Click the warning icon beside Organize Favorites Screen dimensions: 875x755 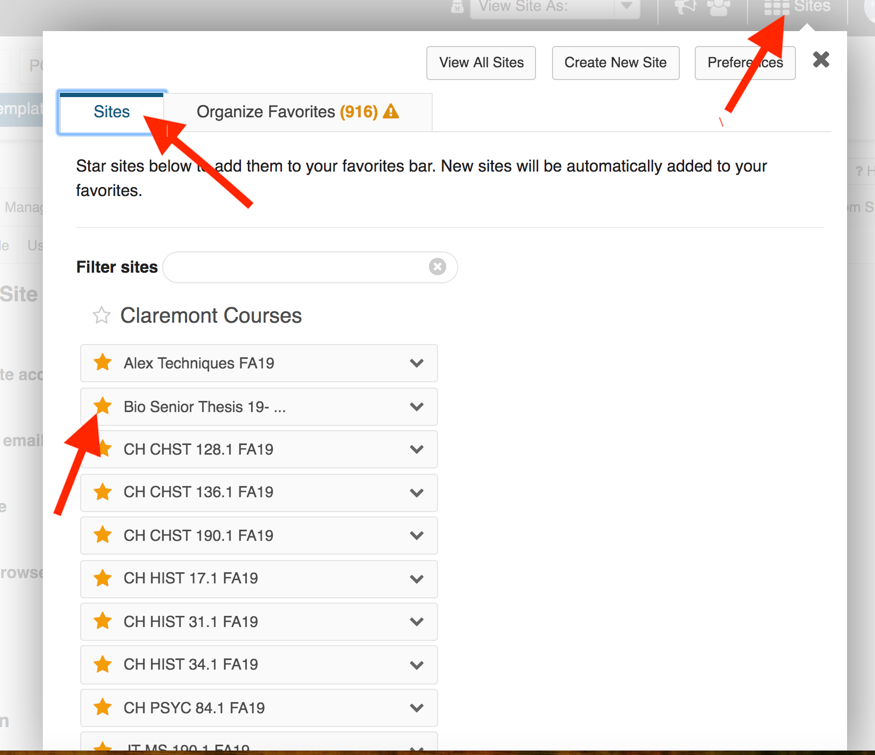tap(391, 112)
